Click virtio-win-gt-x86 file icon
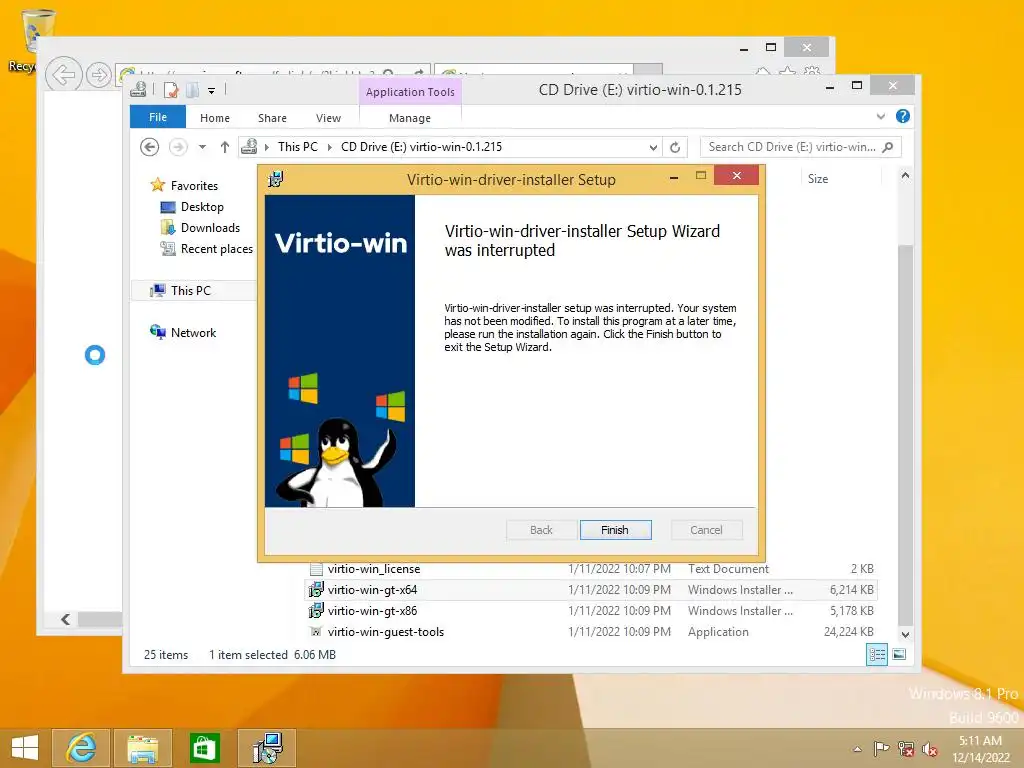This screenshot has width=1024, height=768. click(x=316, y=611)
